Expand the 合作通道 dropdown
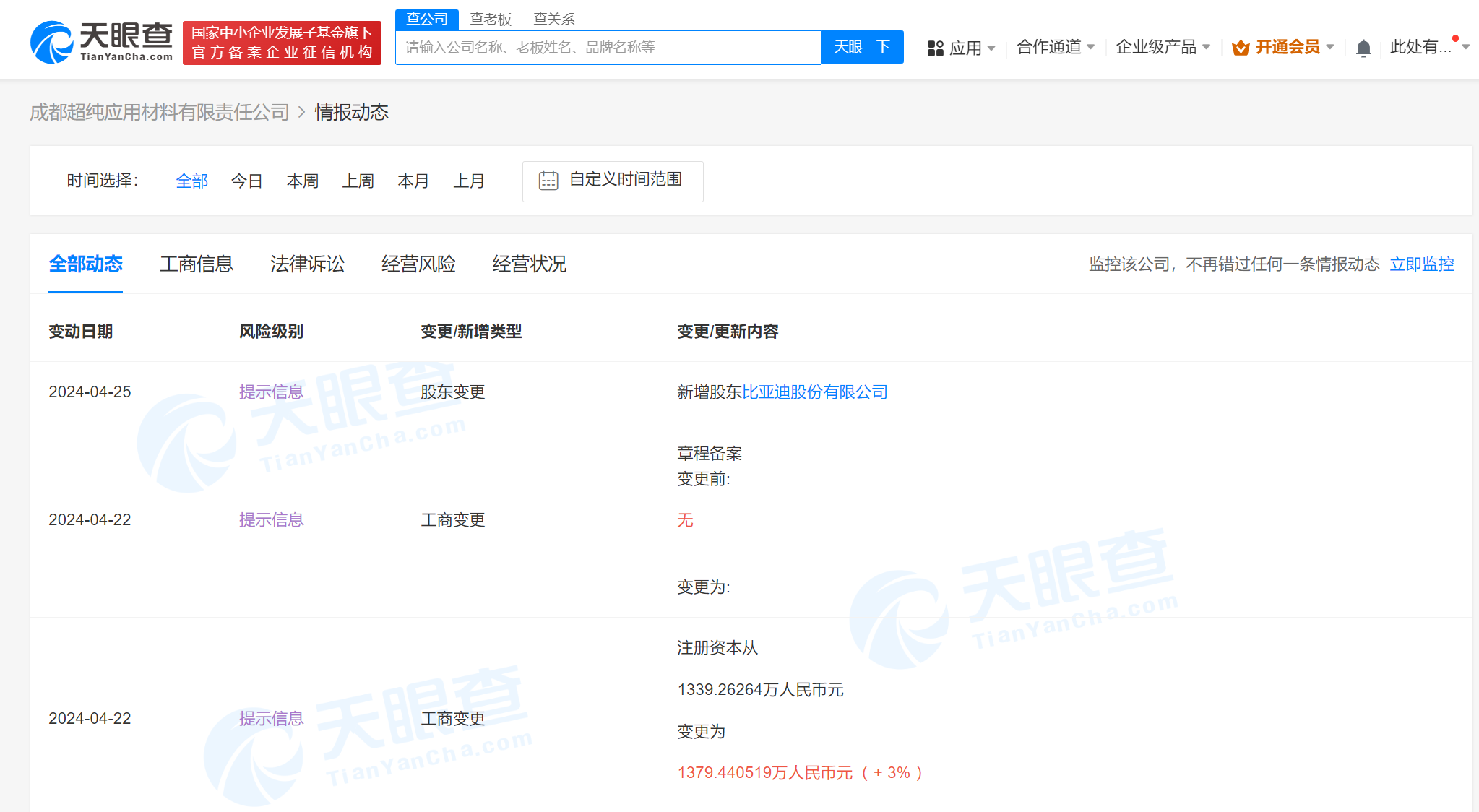The image size is (1479, 812). coord(1056,47)
